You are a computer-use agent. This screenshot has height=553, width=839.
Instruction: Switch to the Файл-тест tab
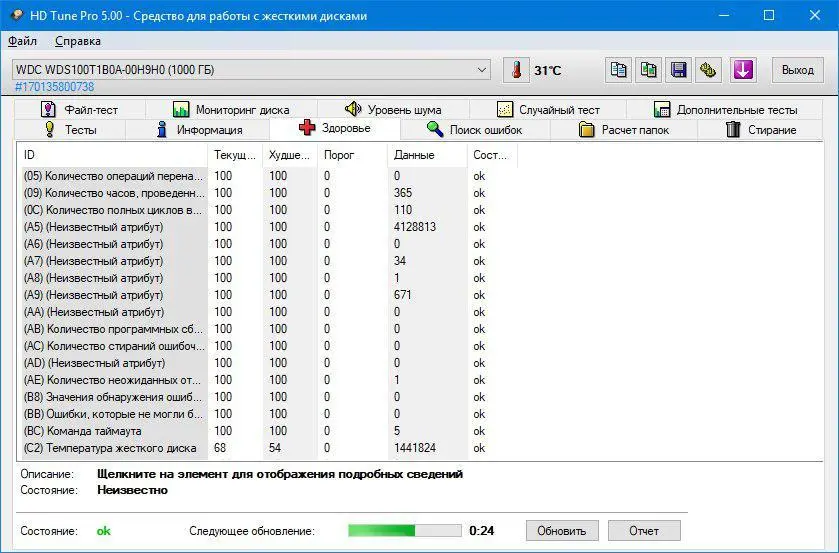click(80, 109)
